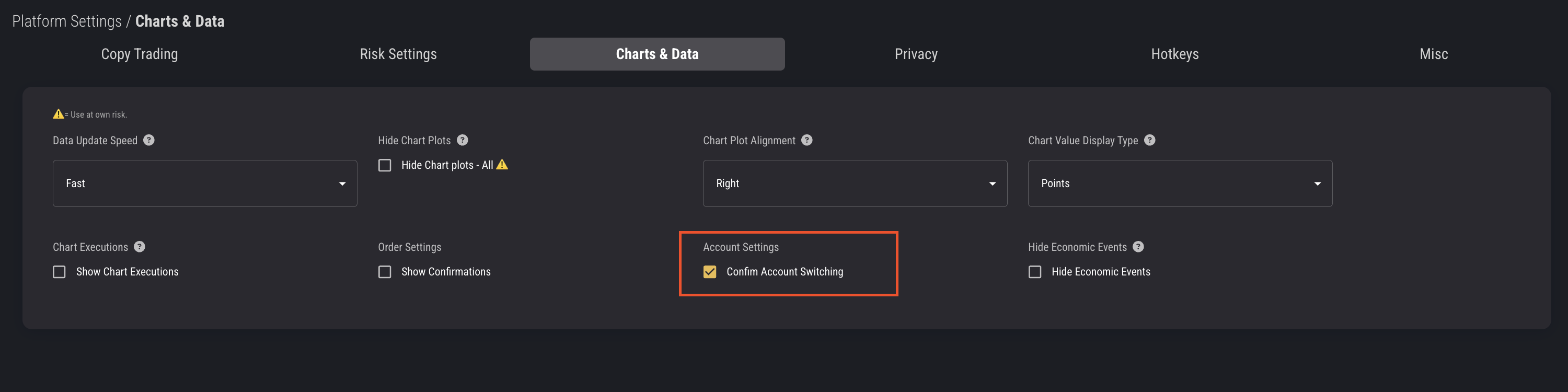Click Platform Settings breadcrumb link
Viewport: 1568px width, 392px height.
click(67, 21)
